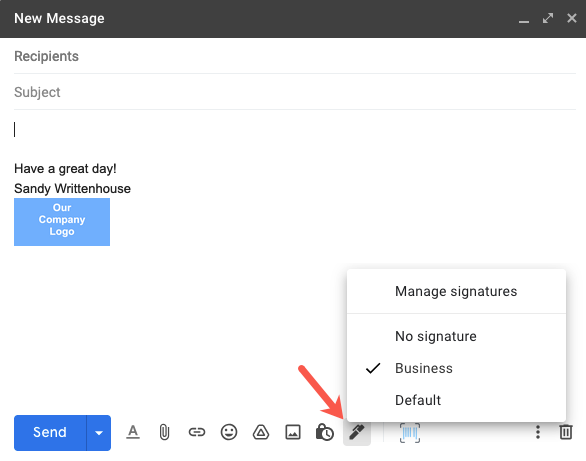Open more options three-dot menu

pos(538,432)
